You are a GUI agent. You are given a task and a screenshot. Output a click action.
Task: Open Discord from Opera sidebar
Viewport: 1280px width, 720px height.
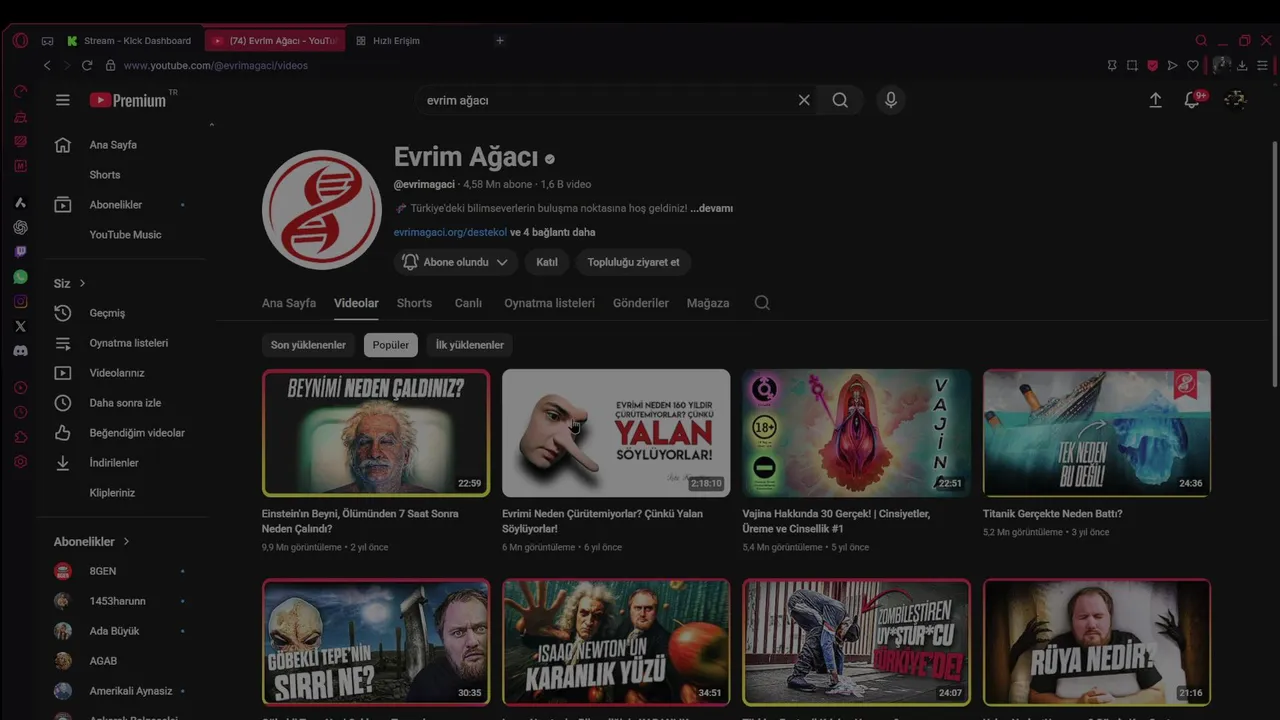point(20,351)
